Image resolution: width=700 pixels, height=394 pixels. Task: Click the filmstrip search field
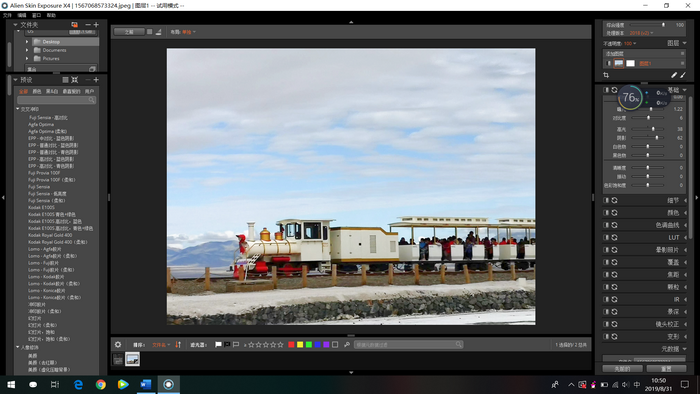click(x=408, y=344)
